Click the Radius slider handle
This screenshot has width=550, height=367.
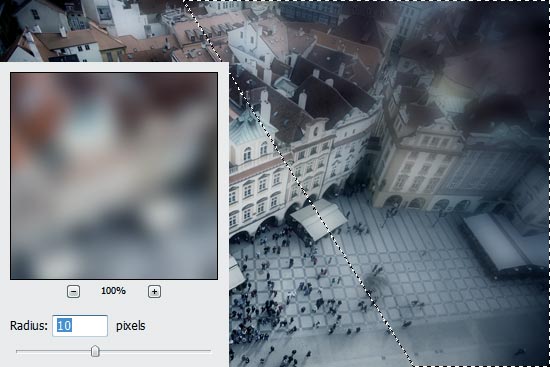coord(95,351)
